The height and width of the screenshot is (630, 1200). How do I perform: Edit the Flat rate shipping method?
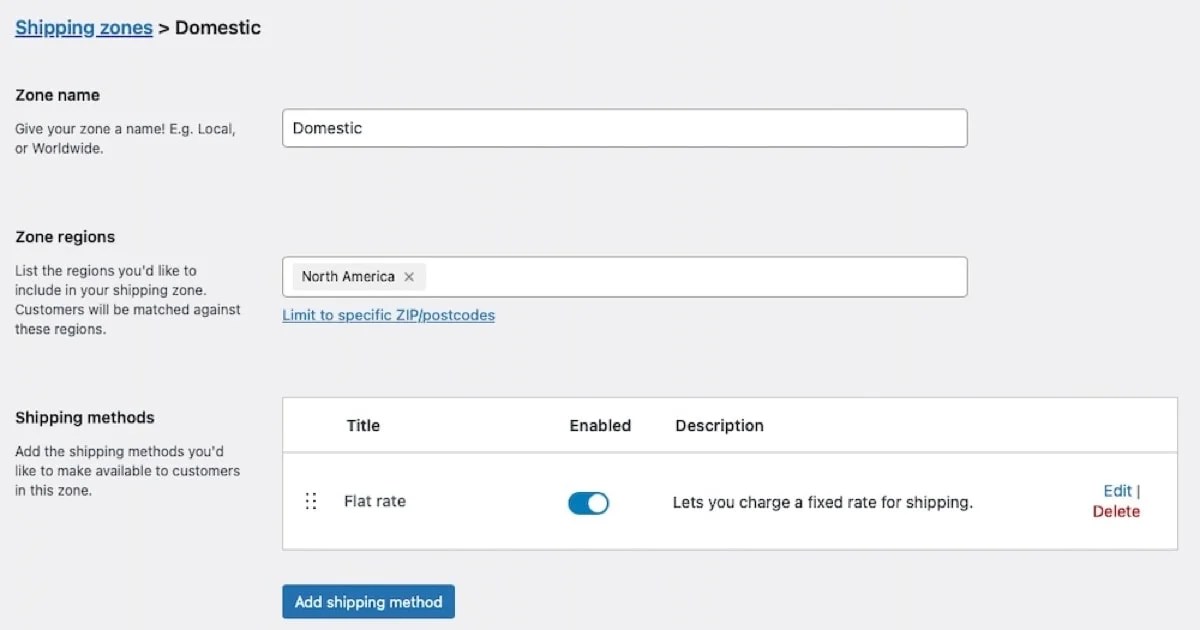click(x=1117, y=490)
